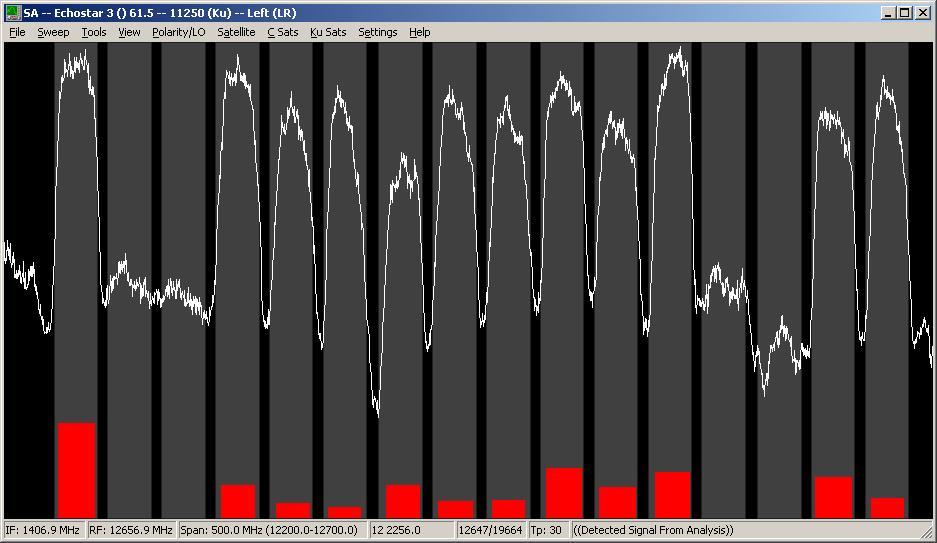Click the RF: 12656.9 MHz status field

pyautogui.click(x=131, y=530)
